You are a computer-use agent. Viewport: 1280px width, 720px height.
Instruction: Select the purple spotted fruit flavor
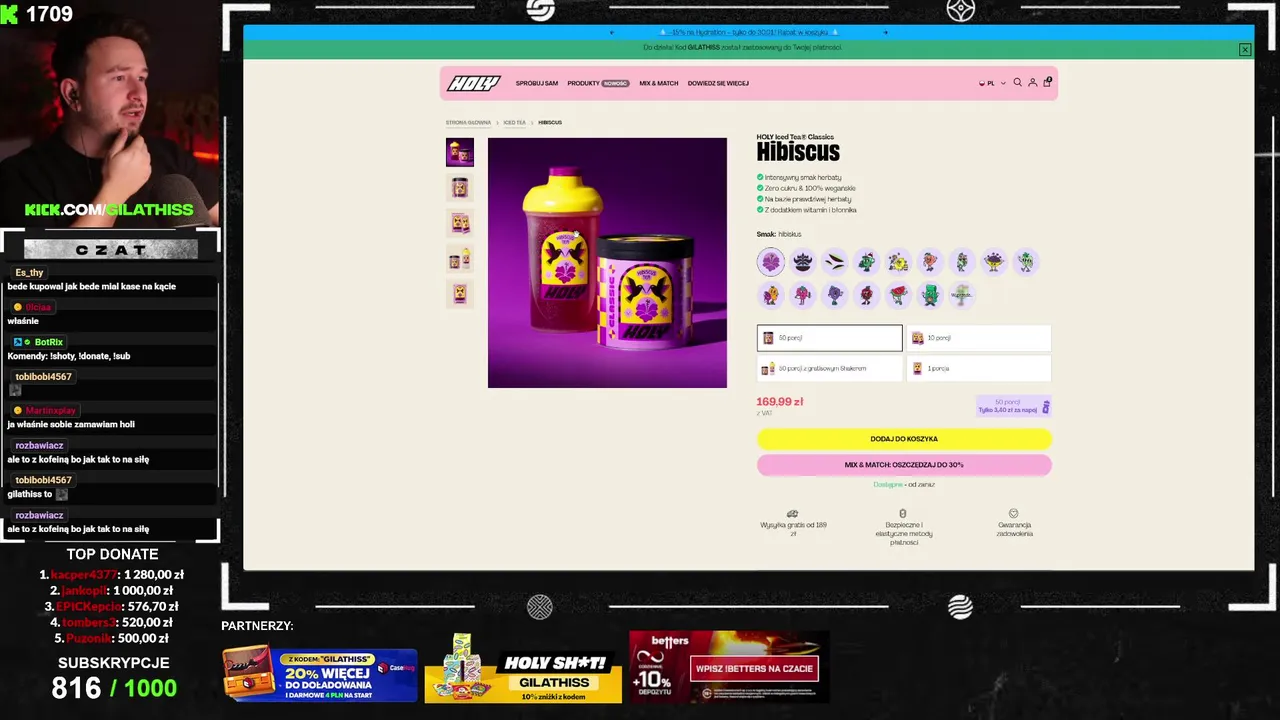pyautogui.click(x=994, y=262)
